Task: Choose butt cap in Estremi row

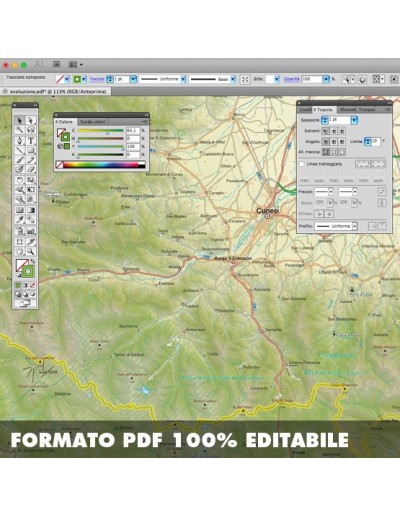Action: click(x=326, y=131)
